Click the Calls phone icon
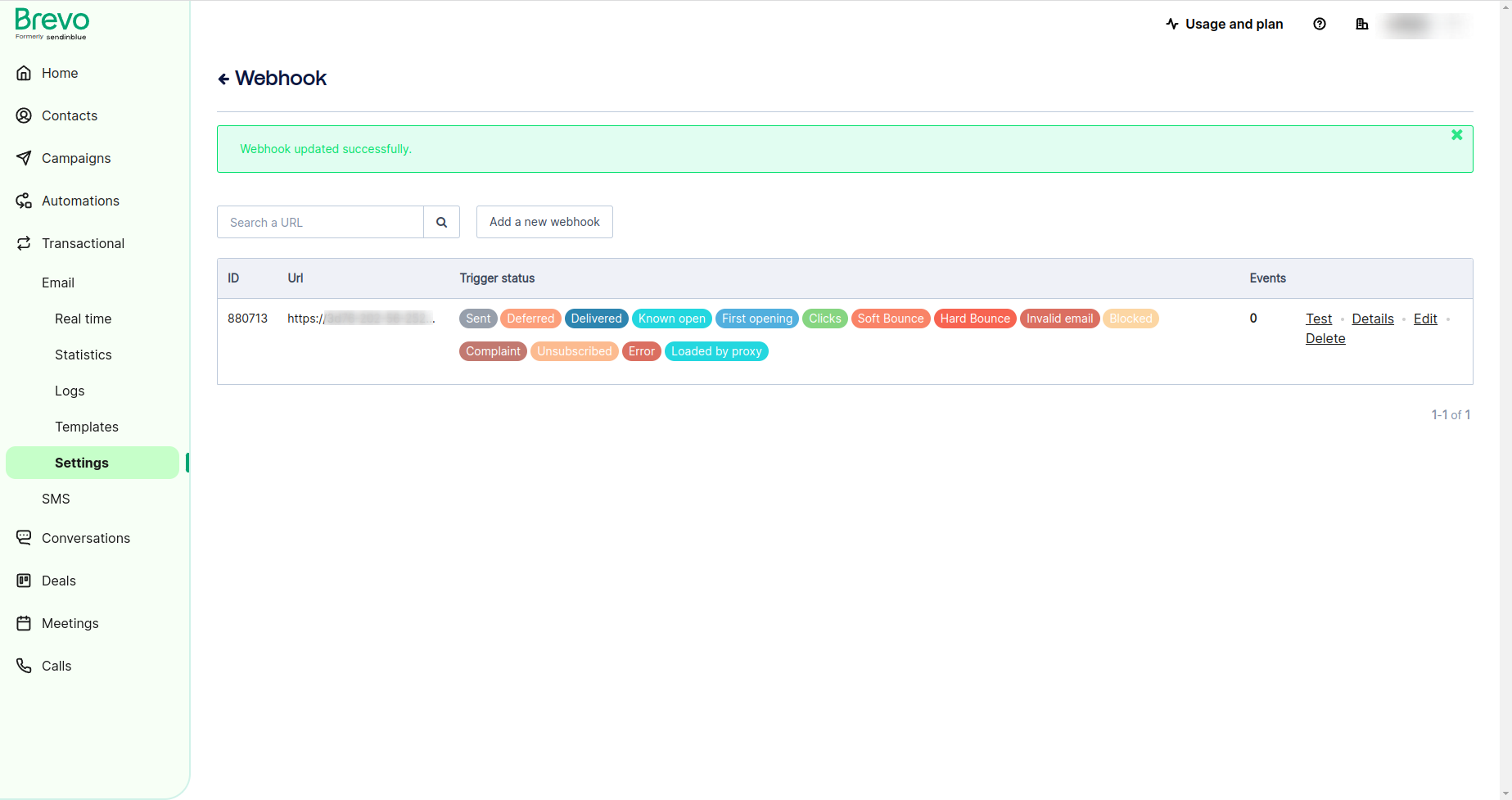The image size is (1512, 800). (x=24, y=666)
